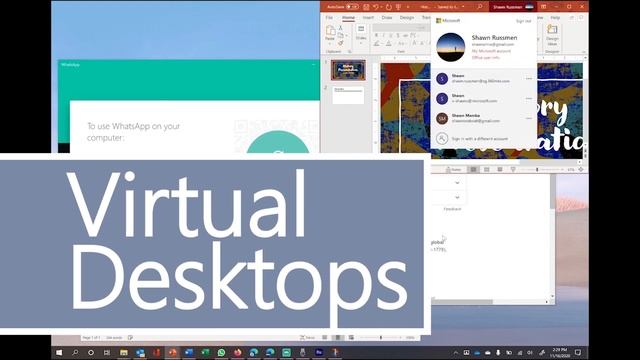Expand the second chevron above Feedback
The width and height of the screenshot is (640, 360).
tap(457, 197)
